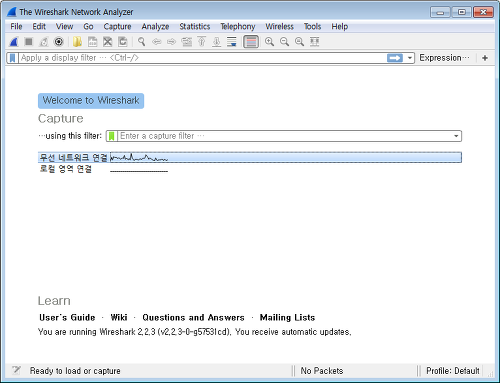Click expert info icon in status bar

[x=16, y=370]
